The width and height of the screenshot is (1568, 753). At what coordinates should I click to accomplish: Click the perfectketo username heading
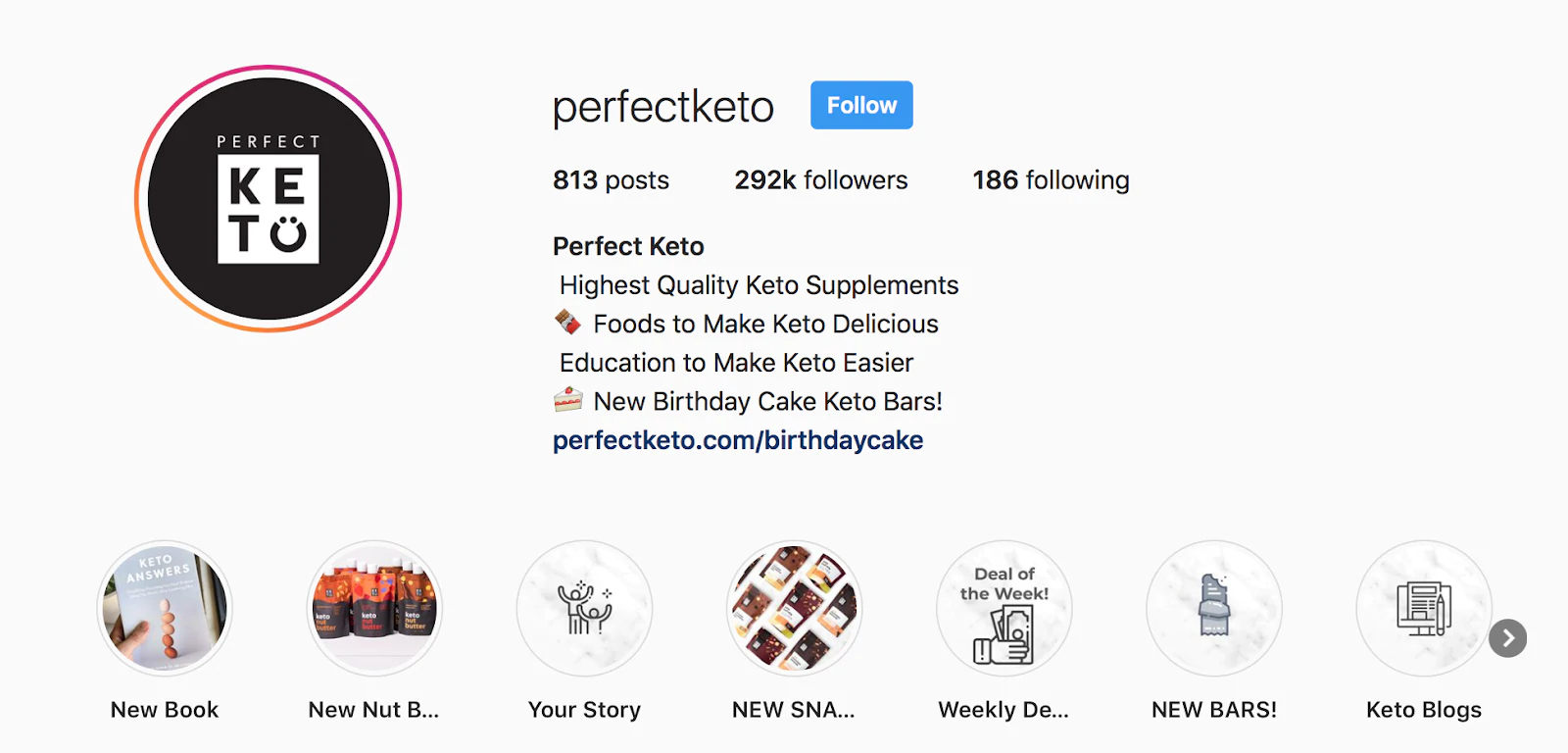click(x=663, y=107)
